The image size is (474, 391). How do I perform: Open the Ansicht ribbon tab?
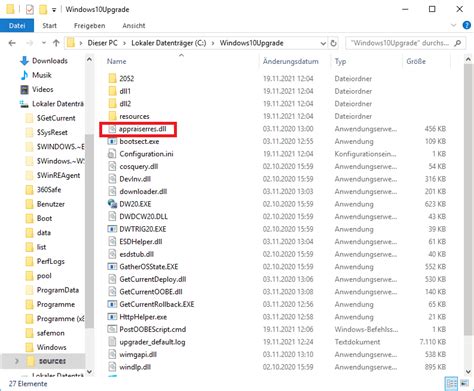[134, 26]
